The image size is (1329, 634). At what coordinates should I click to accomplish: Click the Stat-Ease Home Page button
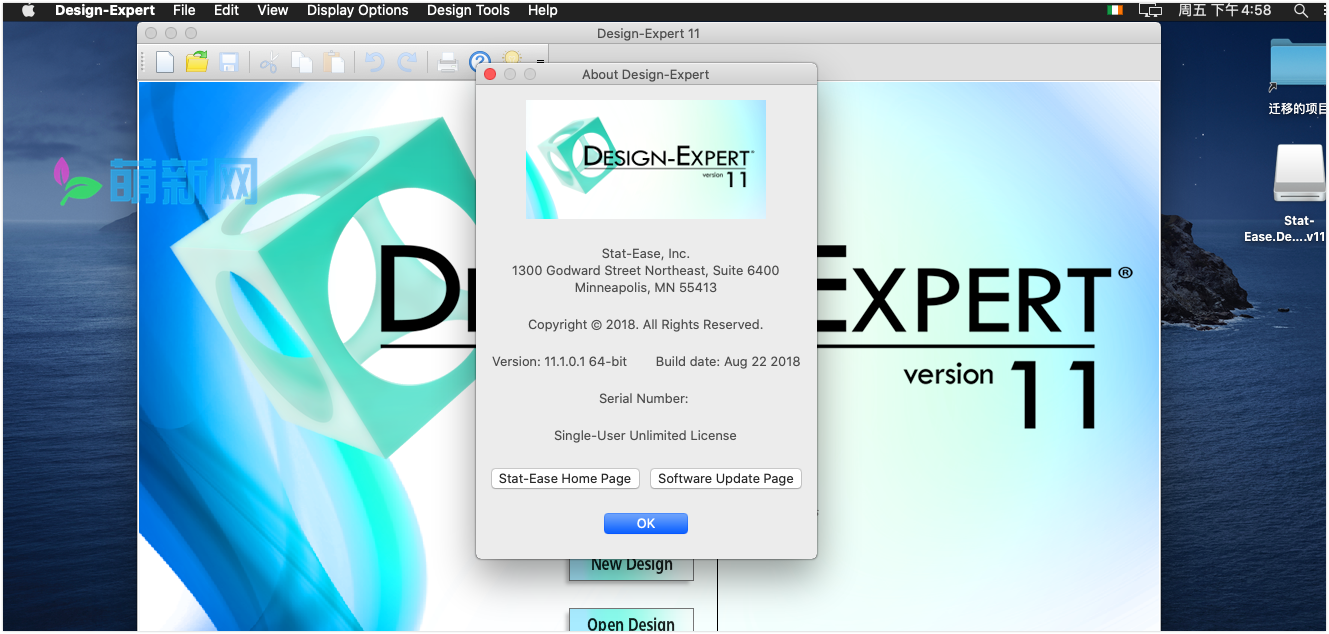(565, 479)
